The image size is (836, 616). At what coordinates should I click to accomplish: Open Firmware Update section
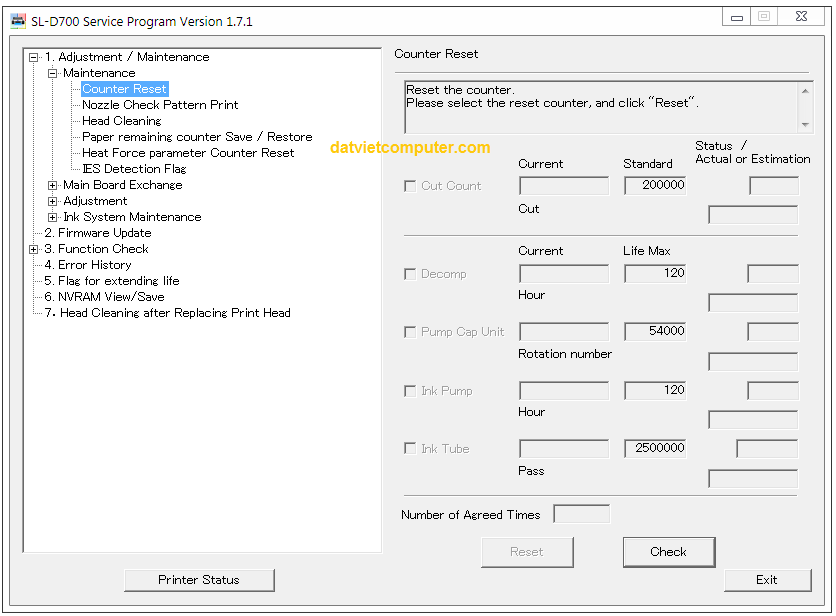104,233
